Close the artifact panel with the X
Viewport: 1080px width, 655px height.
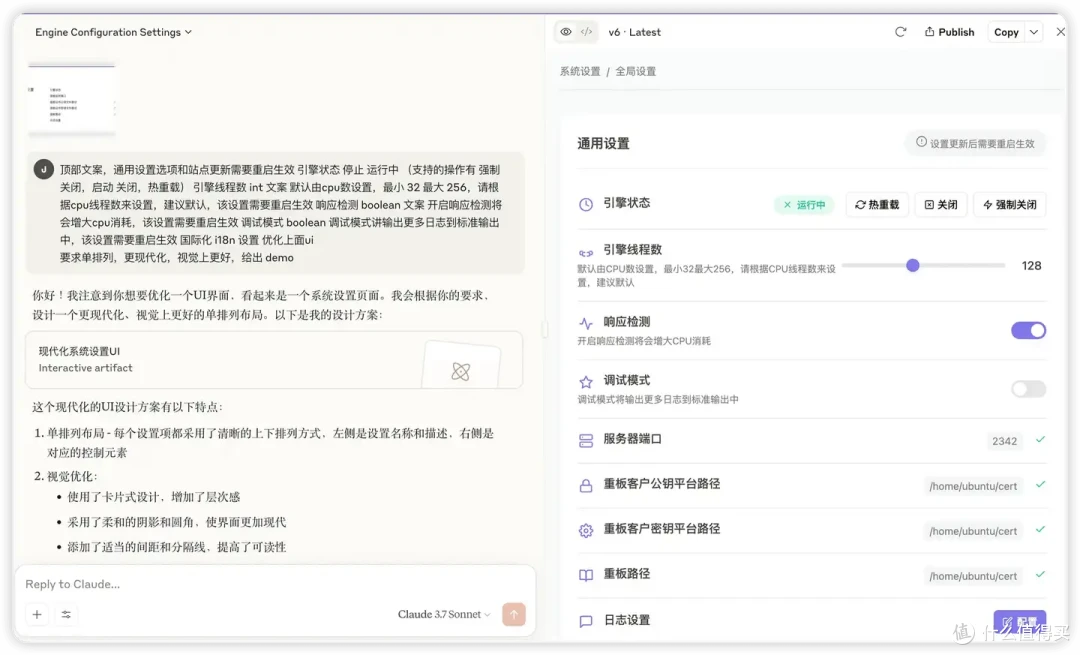click(1061, 32)
